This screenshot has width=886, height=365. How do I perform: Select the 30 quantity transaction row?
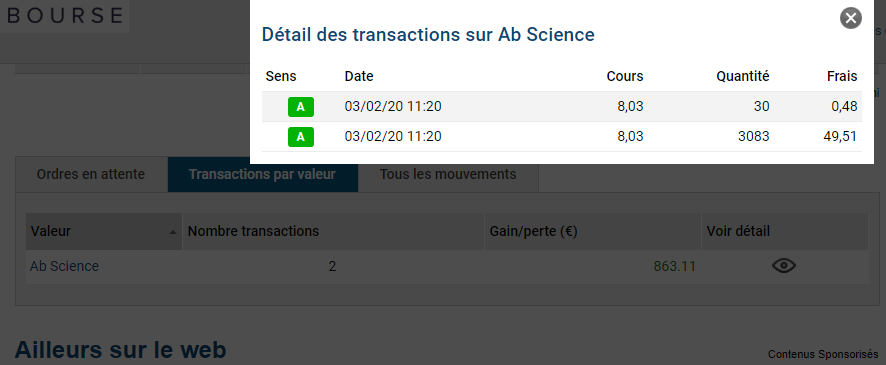[562, 107]
